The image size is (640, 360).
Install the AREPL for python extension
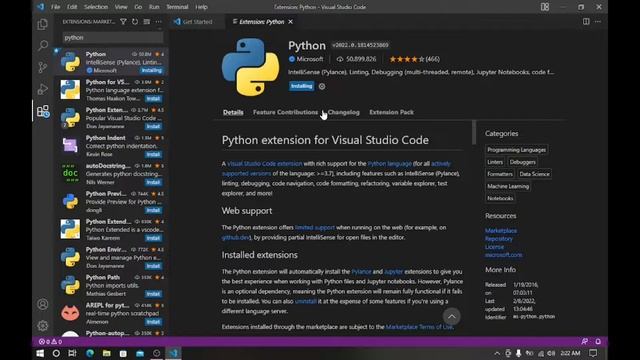coord(153,322)
